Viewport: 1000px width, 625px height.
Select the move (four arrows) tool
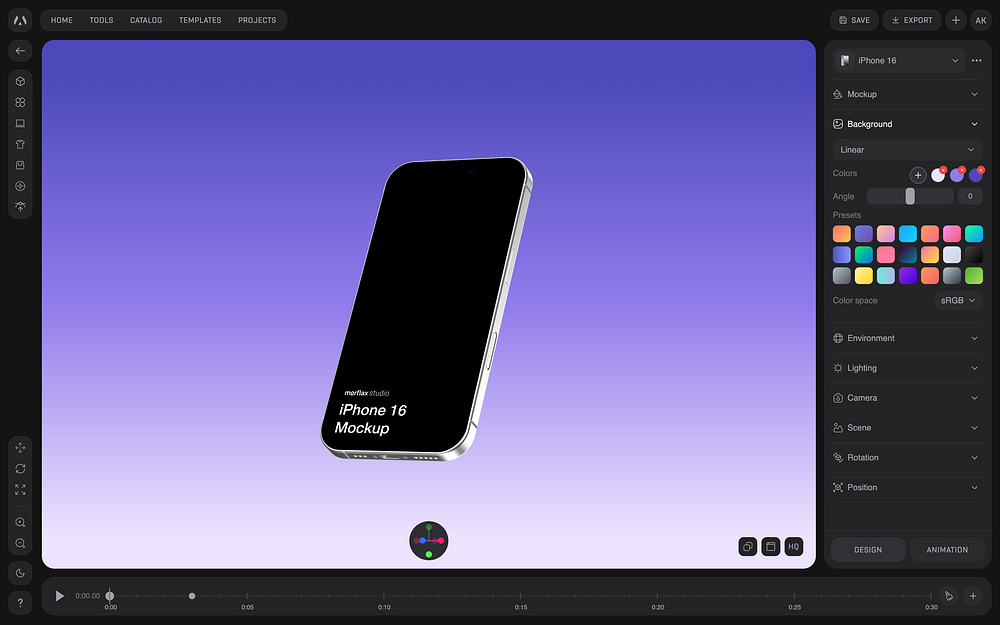click(x=20, y=448)
